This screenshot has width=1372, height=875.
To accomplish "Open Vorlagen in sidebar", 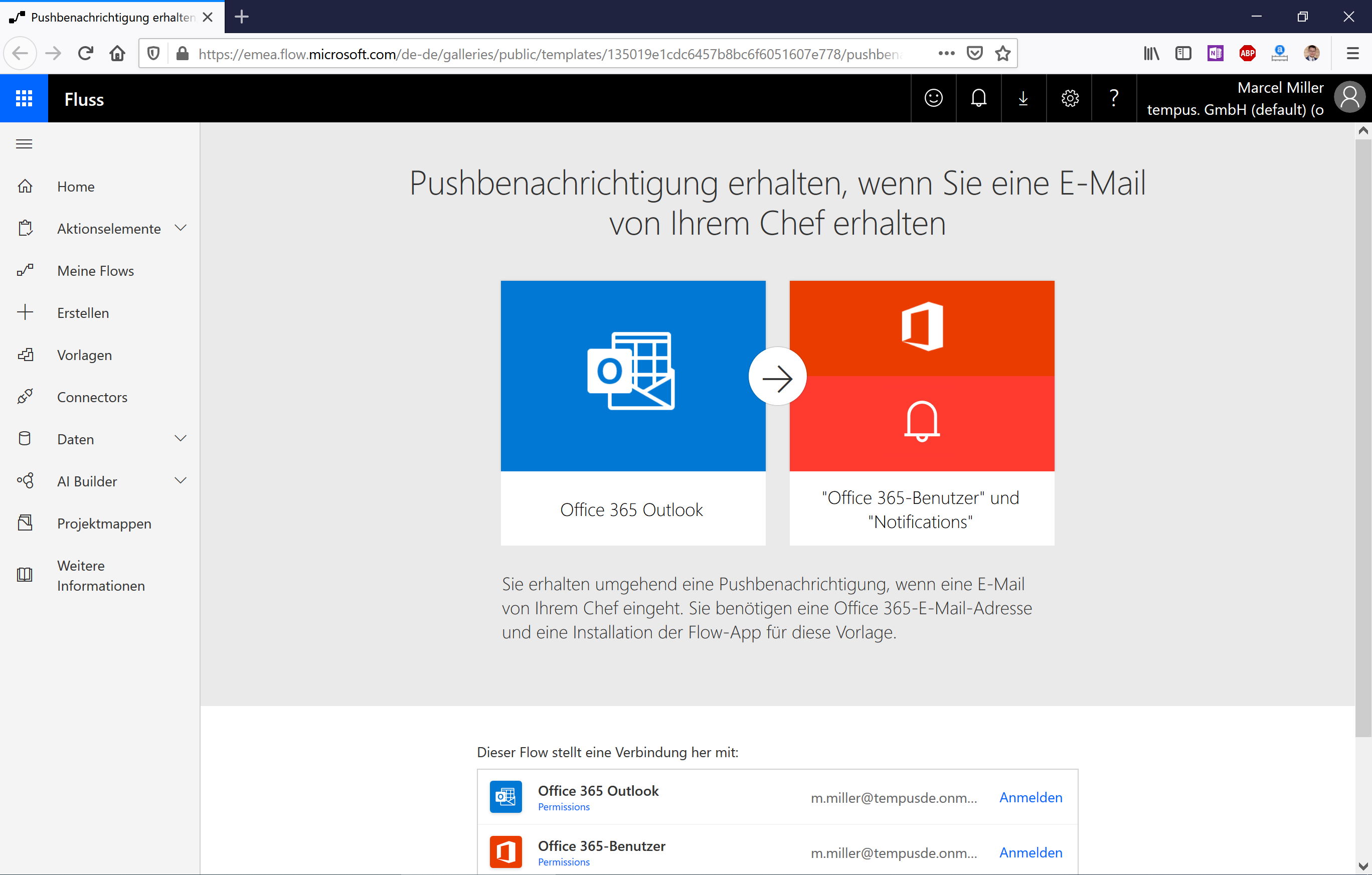I will [84, 355].
